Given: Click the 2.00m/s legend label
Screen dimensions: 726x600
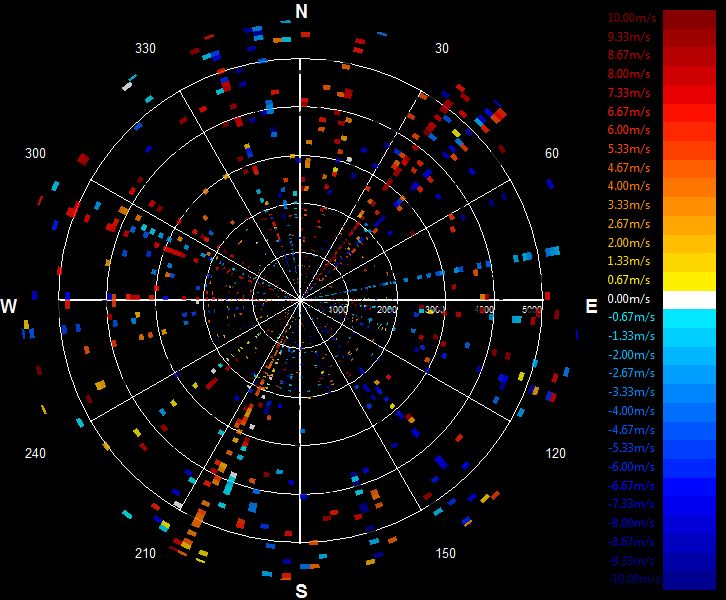Looking at the screenshot, I should pos(629,243).
